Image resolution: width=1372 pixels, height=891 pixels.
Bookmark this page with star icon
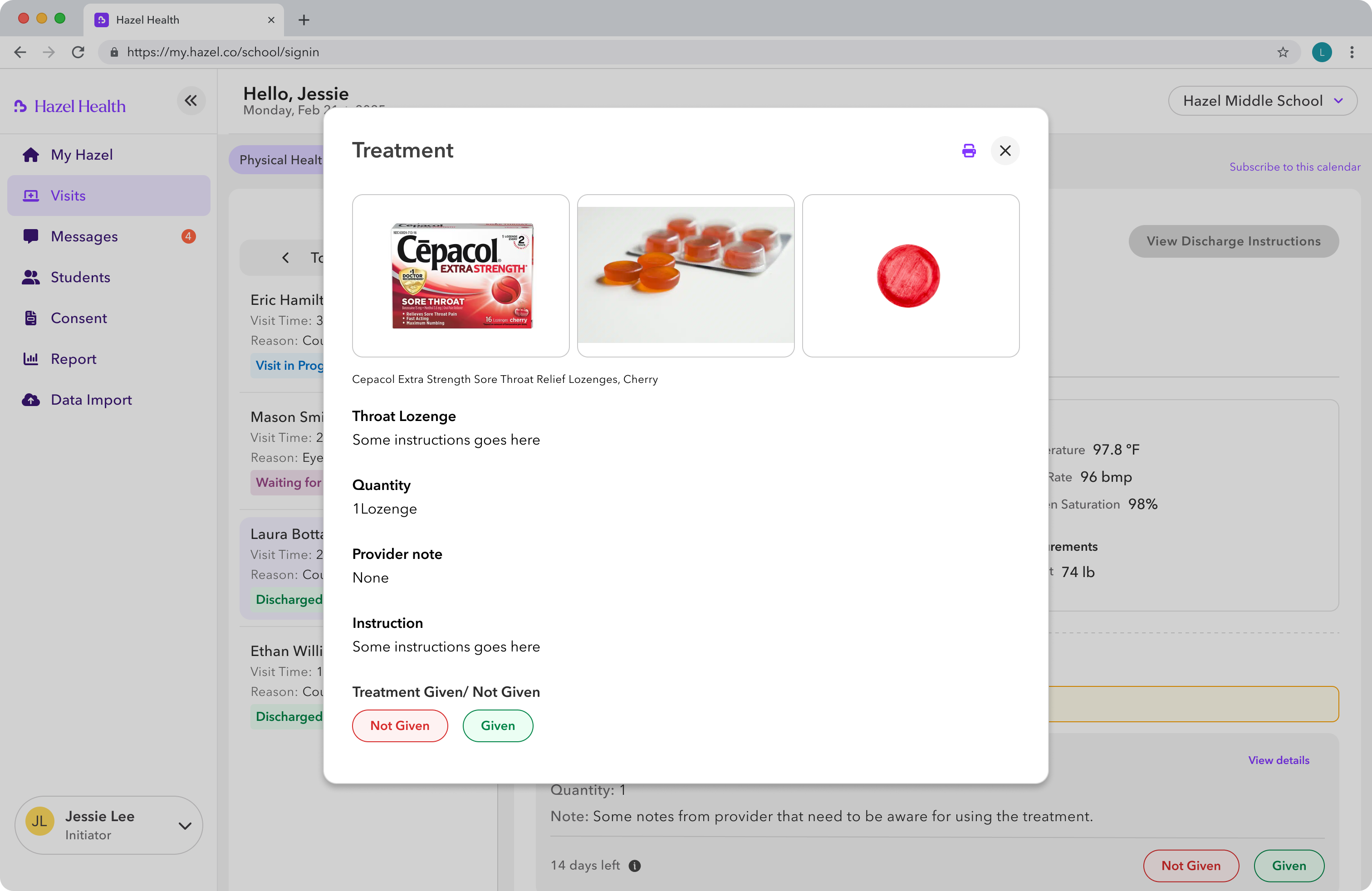pyautogui.click(x=1283, y=52)
